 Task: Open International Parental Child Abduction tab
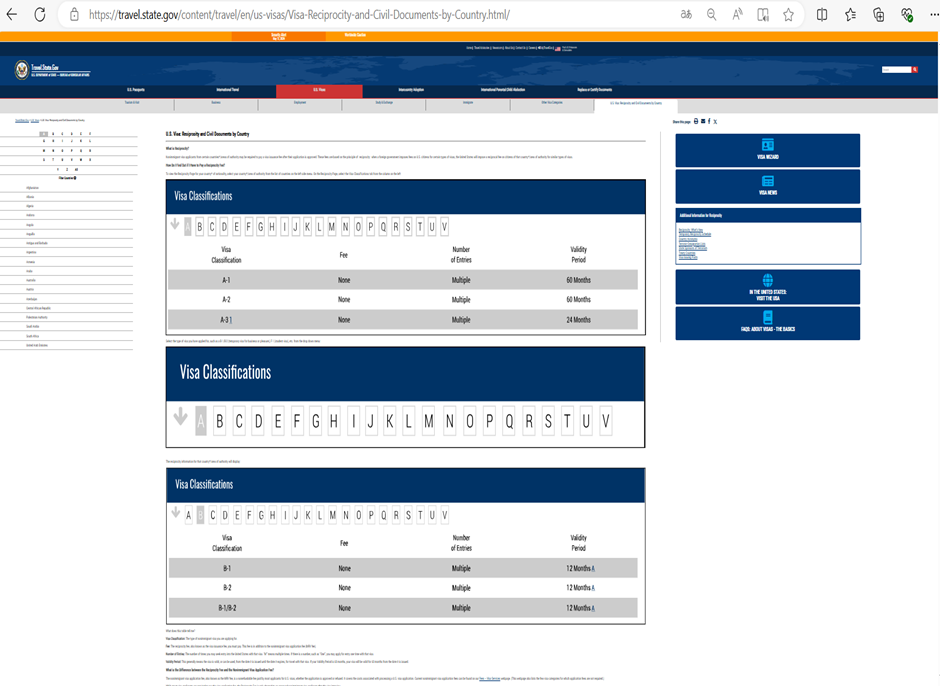pyautogui.click(x=502, y=90)
